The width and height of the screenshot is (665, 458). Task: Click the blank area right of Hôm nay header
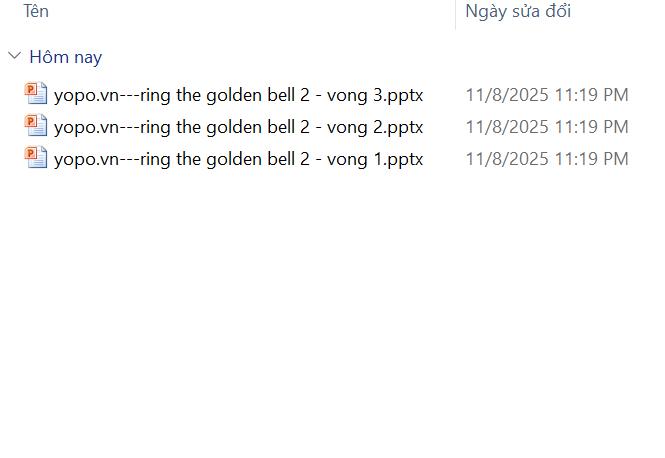350,57
